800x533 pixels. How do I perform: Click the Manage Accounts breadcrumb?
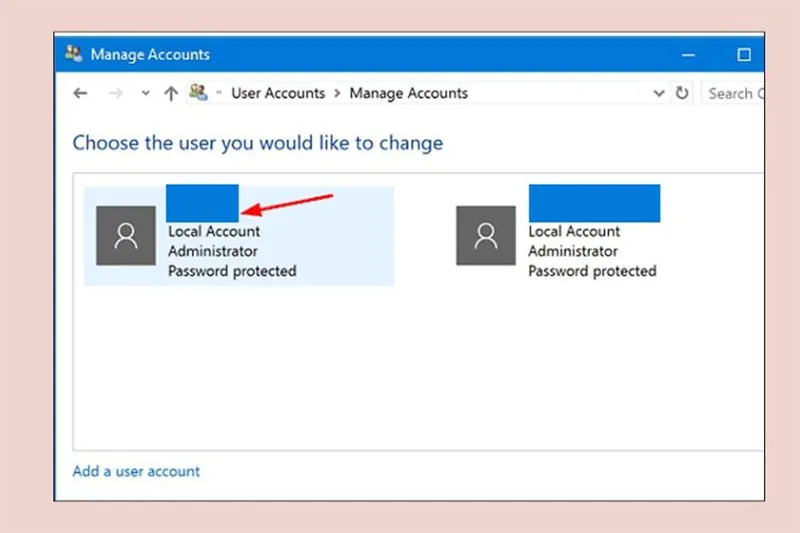(x=409, y=93)
